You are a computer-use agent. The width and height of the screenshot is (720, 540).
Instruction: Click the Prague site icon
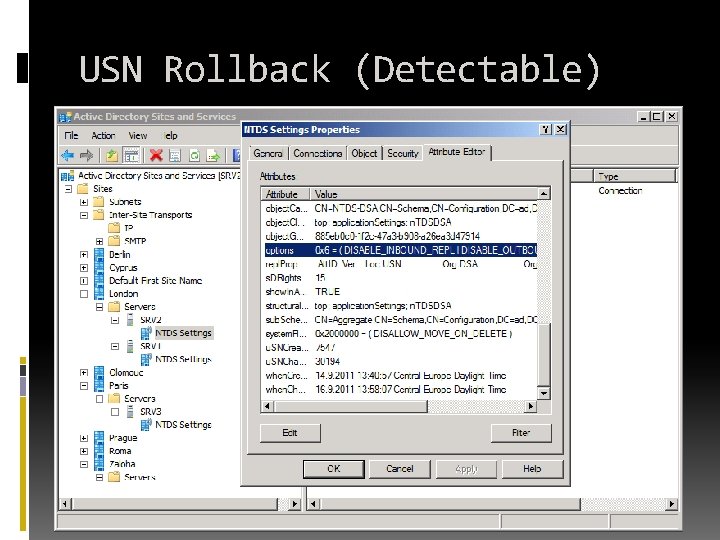pyautogui.click(x=99, y=438)
